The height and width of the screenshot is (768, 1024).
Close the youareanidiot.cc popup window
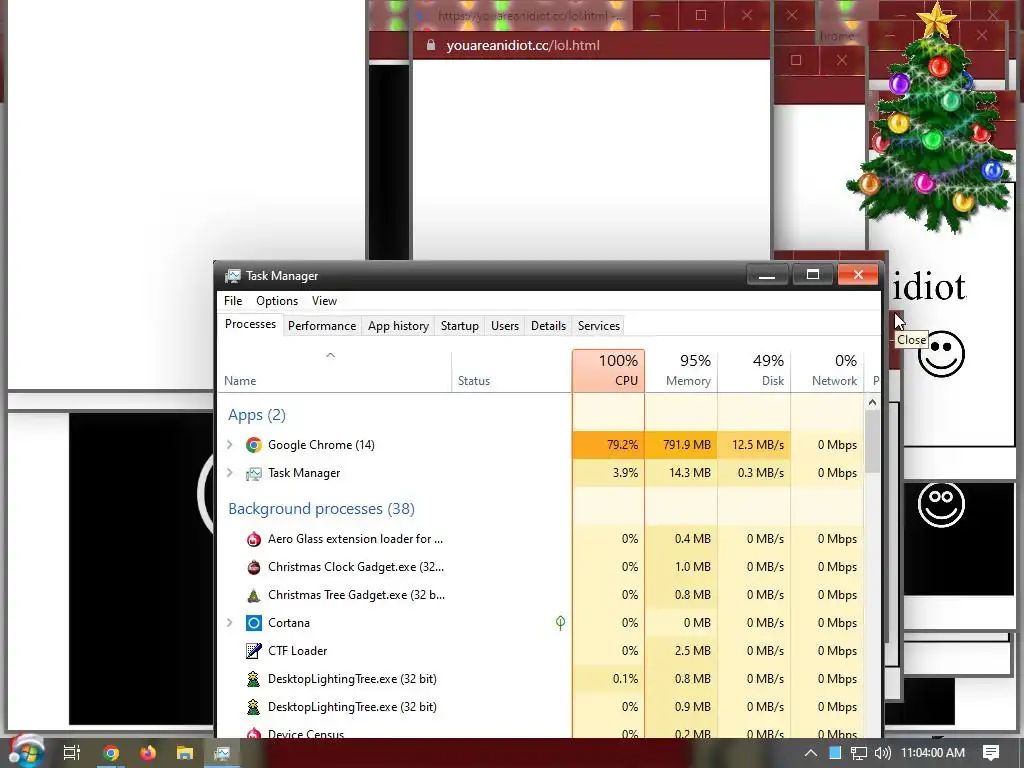pos(746,15)
